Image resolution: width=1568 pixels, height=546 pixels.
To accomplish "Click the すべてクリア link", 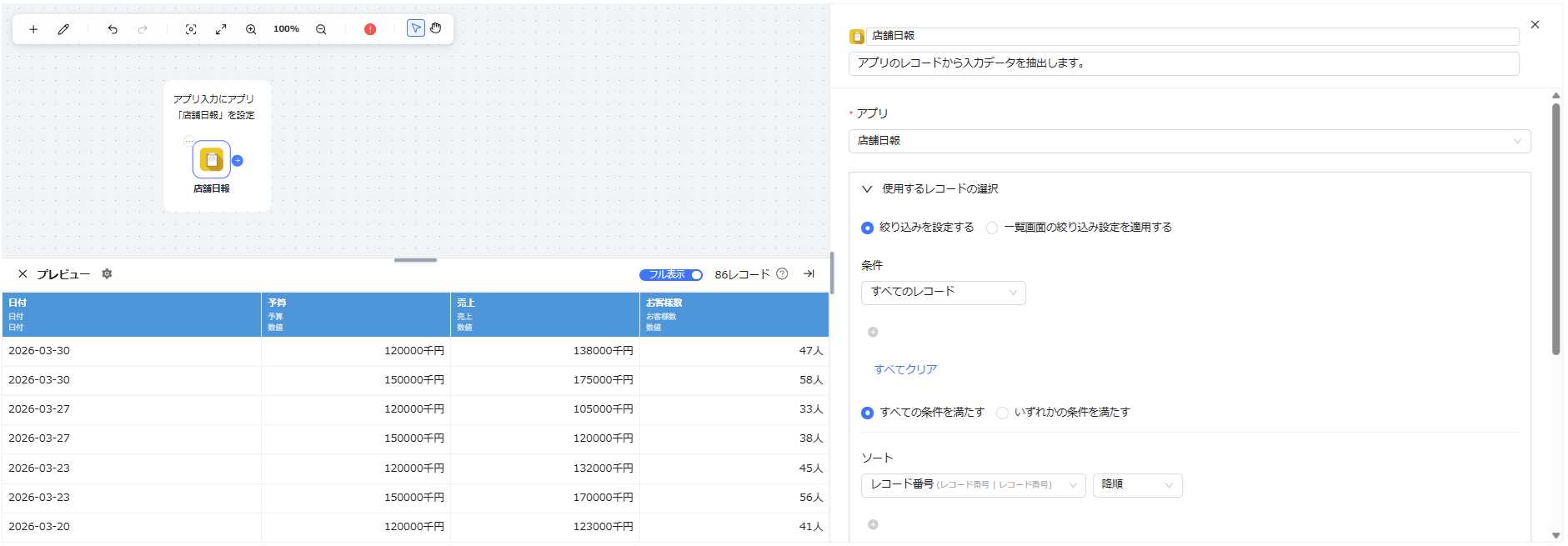I will tap(905, 369).
